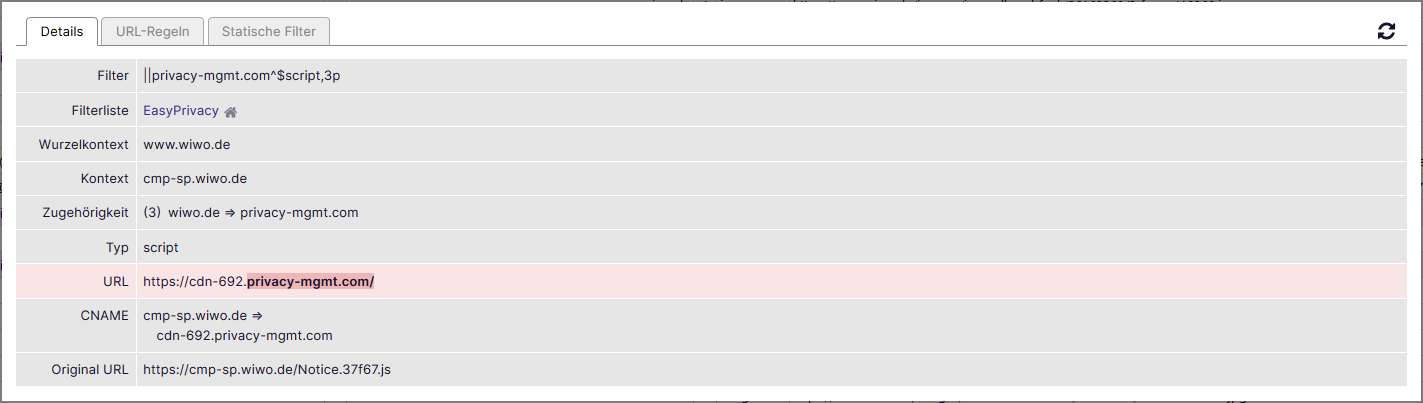
Task: Click the Typ value script
Action: click(x=161, y=247)
